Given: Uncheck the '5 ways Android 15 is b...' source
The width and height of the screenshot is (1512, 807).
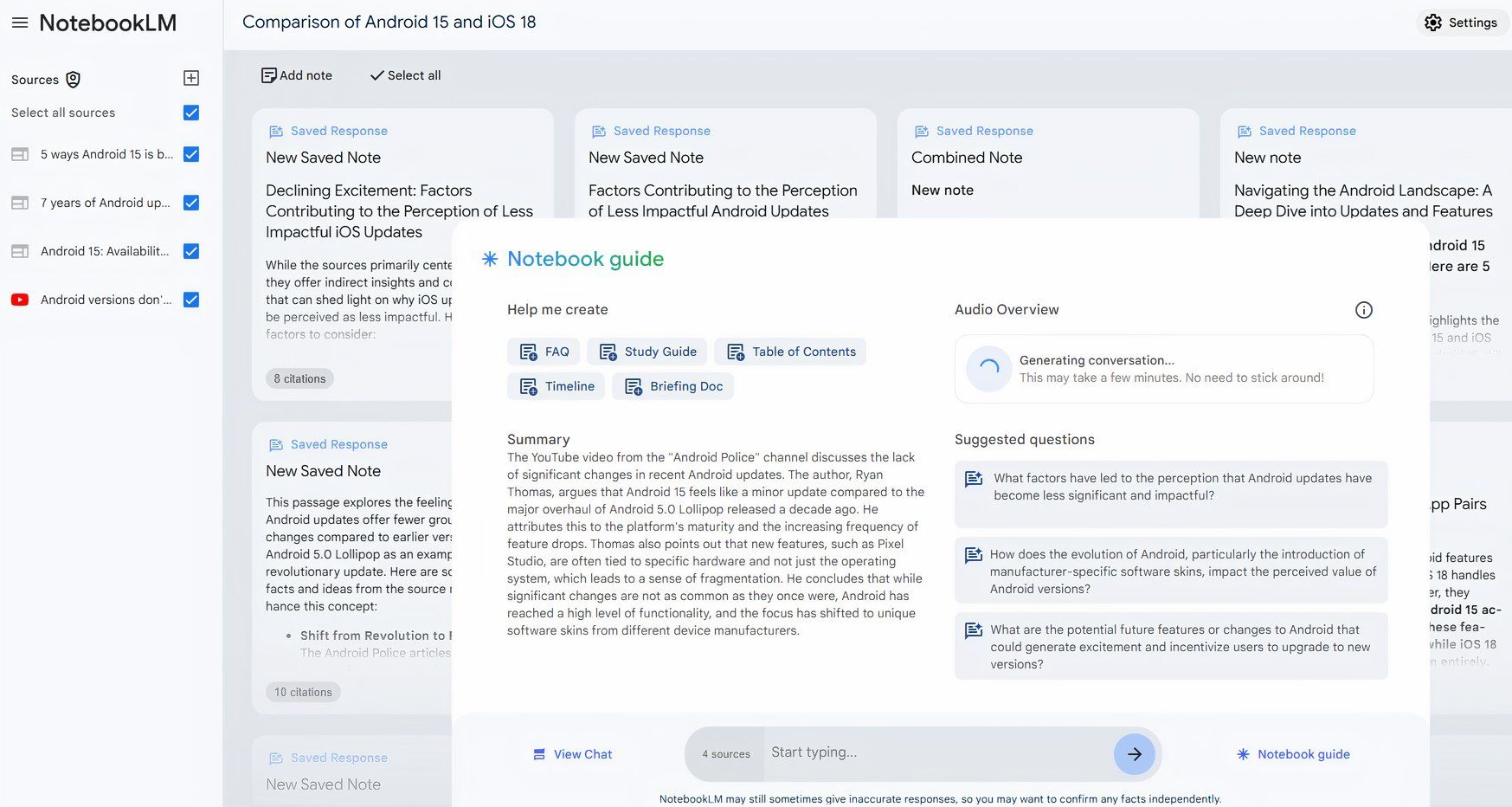Looking at the screenshot, I should pos(191,154).
